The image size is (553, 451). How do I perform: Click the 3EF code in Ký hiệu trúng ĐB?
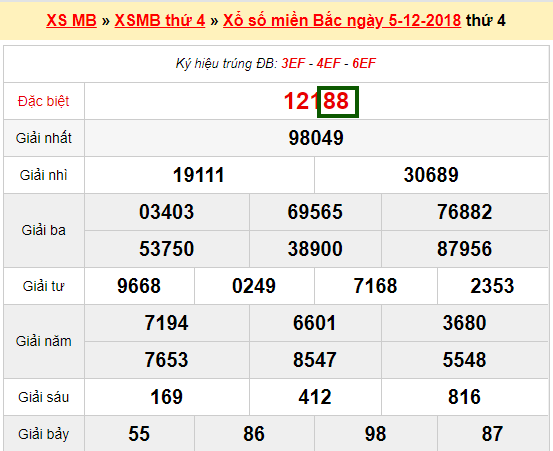pyautogui.click(x=293, y=63)
